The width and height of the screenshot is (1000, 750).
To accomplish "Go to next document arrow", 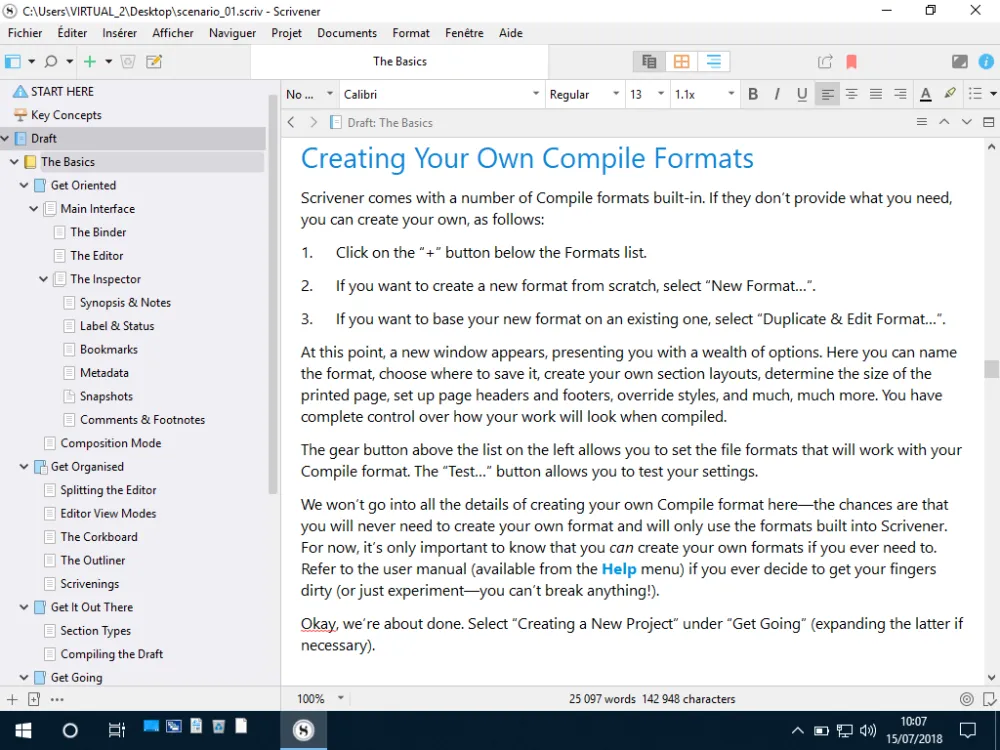I will click(x=966, y=122).
